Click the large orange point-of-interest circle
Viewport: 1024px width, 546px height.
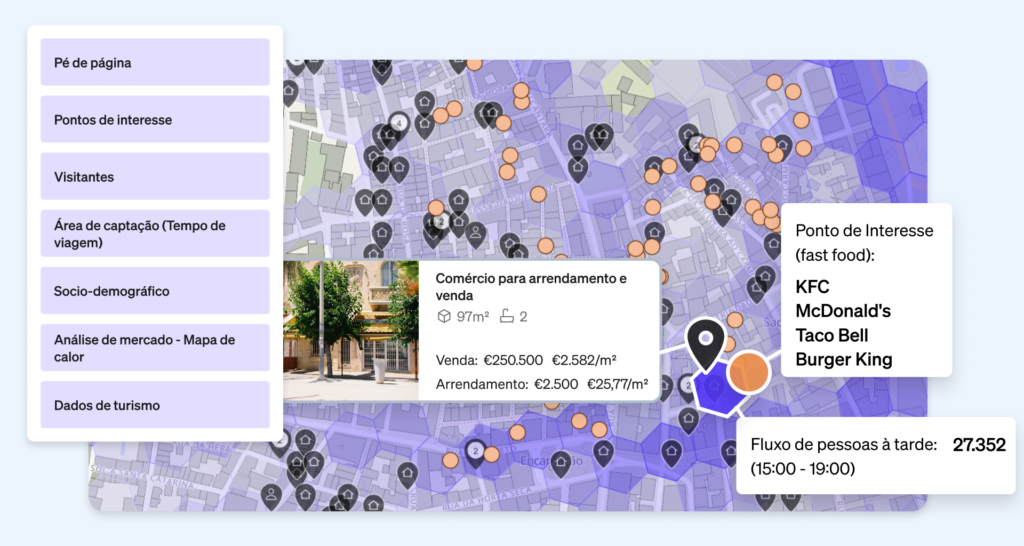(748, 372)
